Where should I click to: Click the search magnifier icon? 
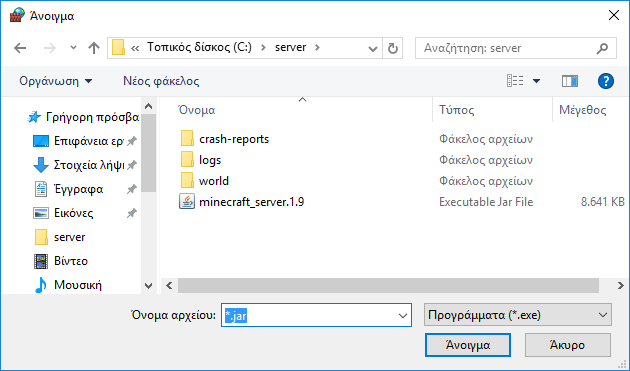tap(602, 48)
